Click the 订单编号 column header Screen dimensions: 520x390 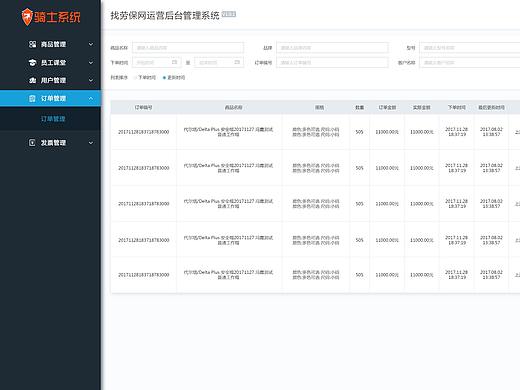[144, 107]
